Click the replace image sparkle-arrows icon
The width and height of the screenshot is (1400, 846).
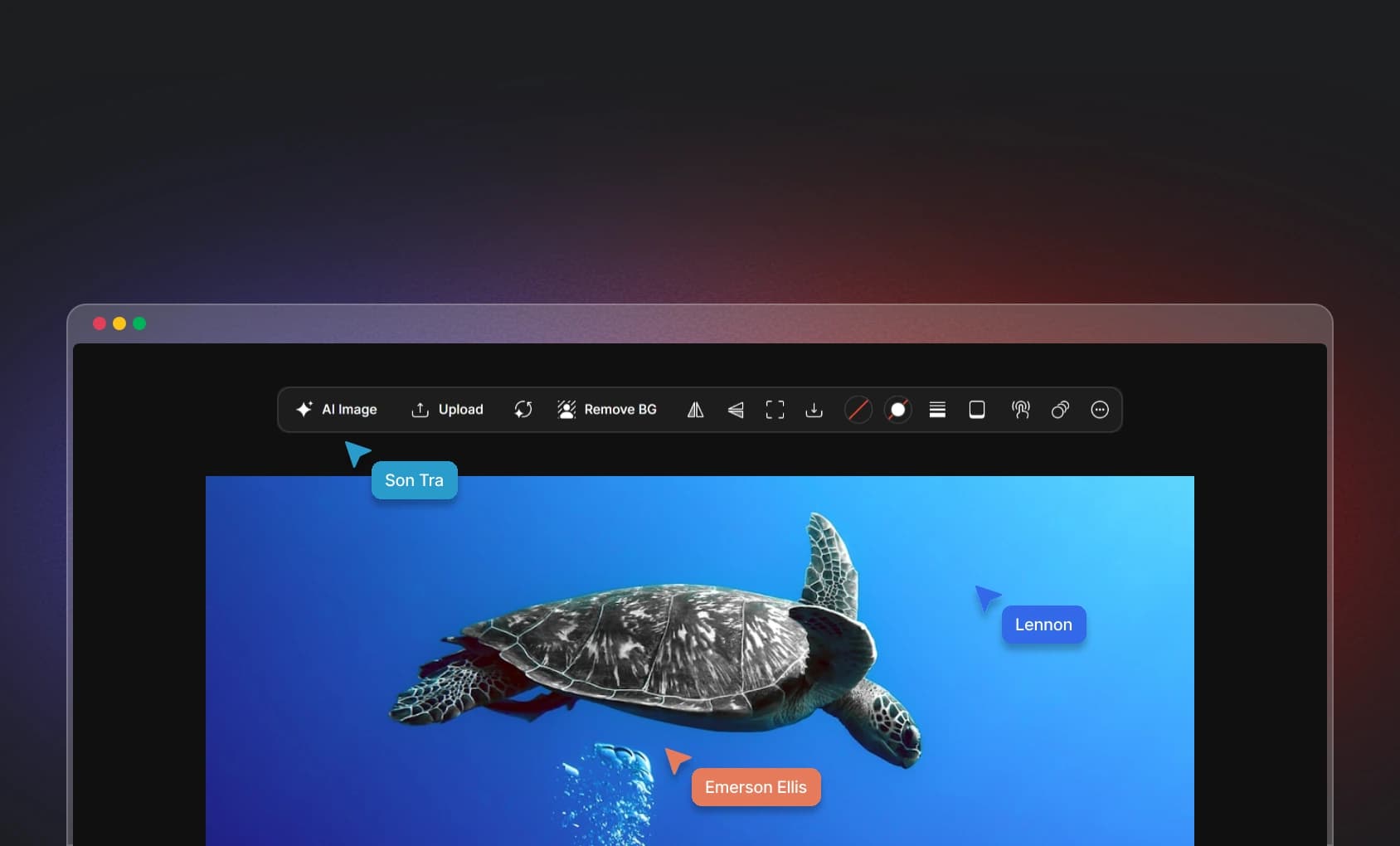523,410
